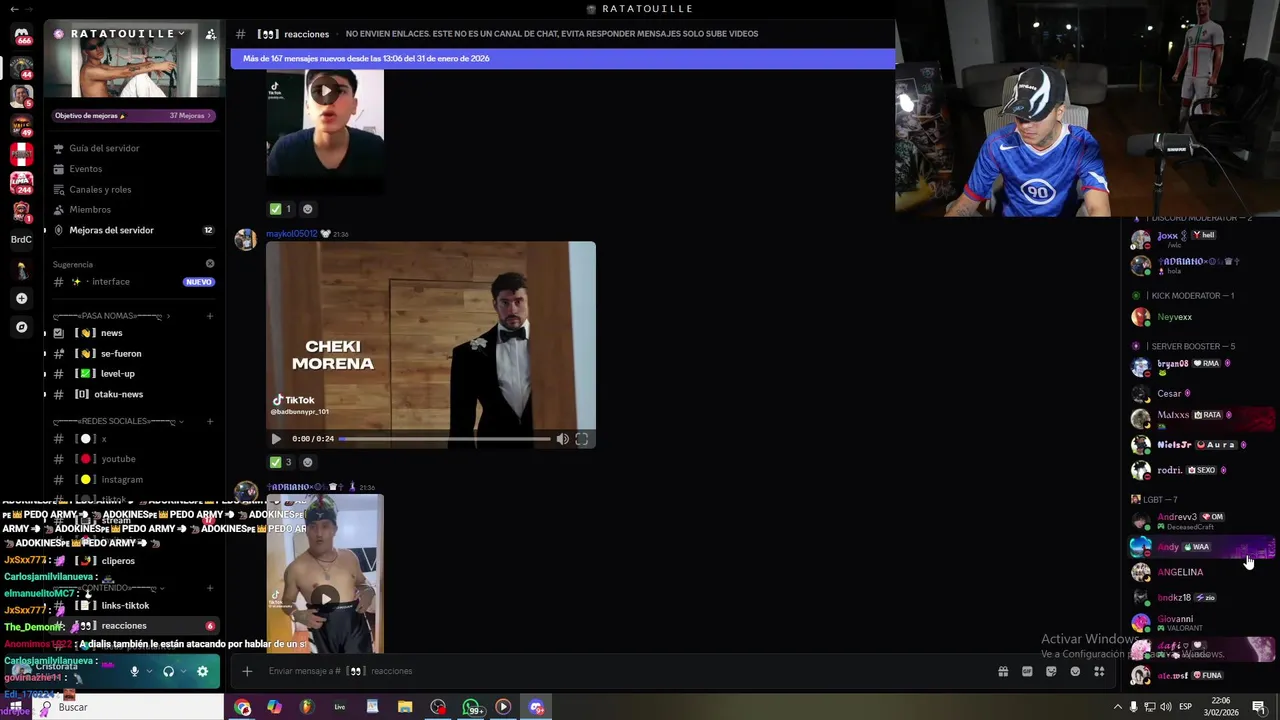Open the gift Nitro icon
The image size is (1280, 720).
coord(1003,671)
